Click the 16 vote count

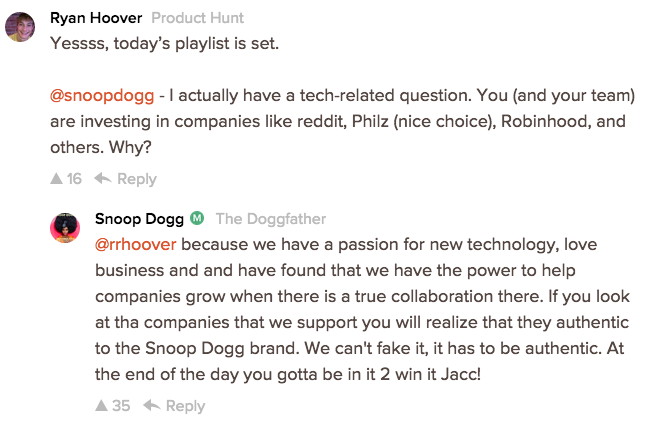point(74,179)
